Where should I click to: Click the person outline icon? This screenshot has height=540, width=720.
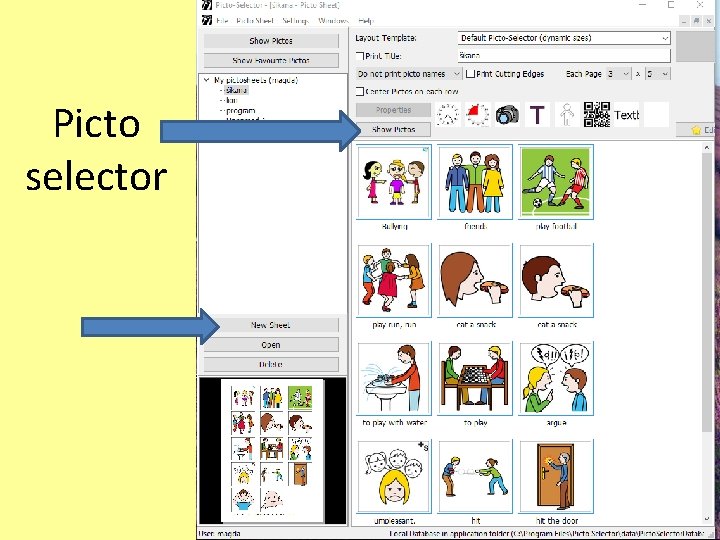(567, 115)
